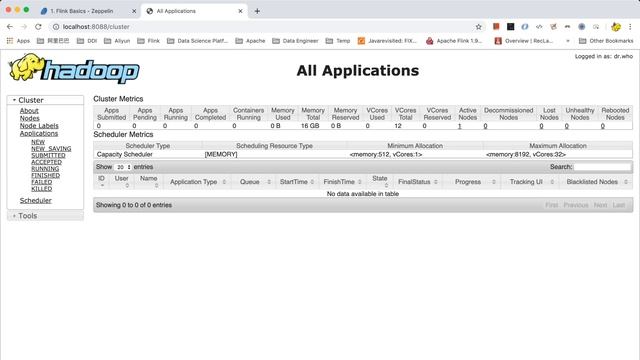Screen dimensions: 640x360
Task: Open the About link in Cluster menu
Action: (29, 111)
